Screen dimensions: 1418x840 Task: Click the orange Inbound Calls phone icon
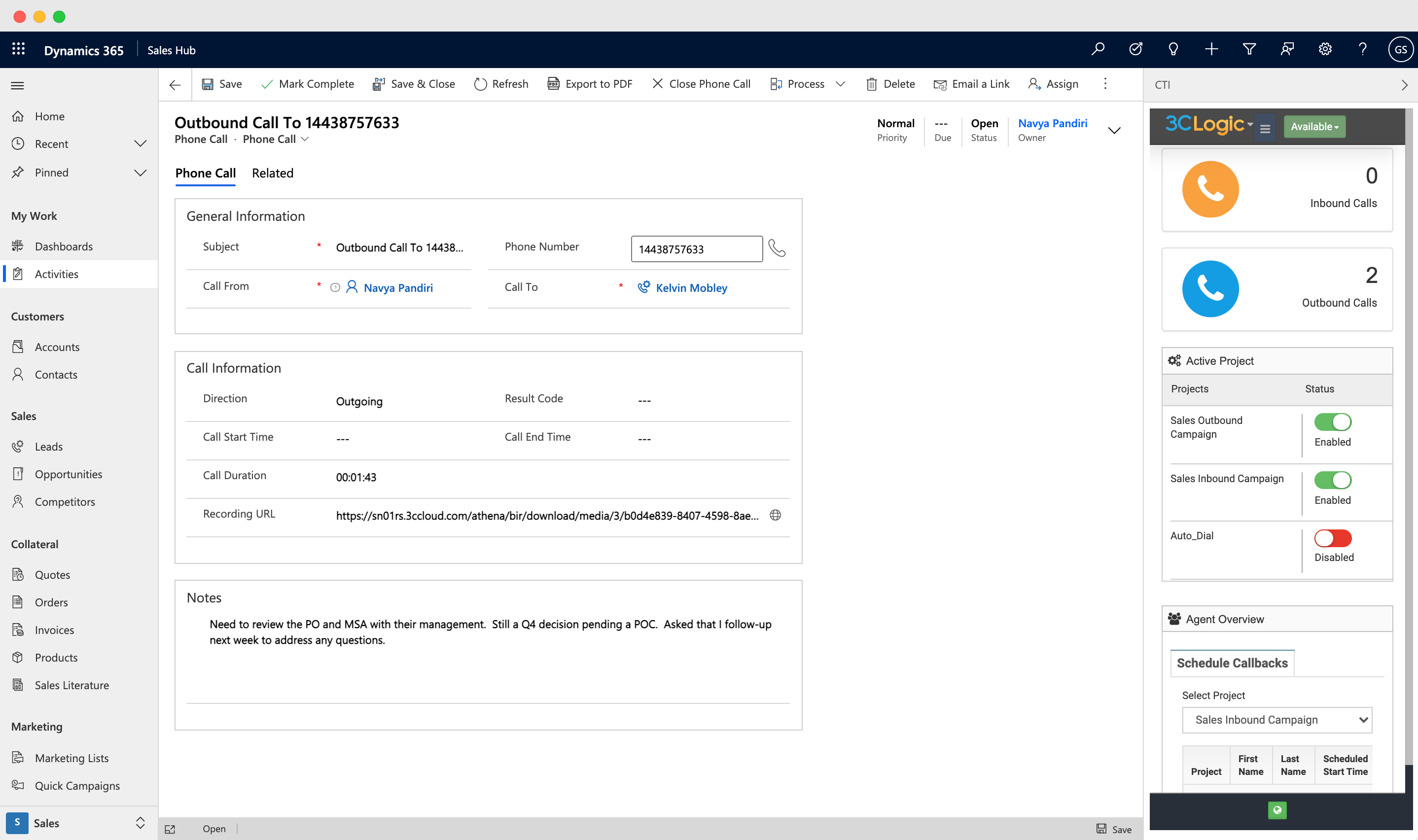1209,189
